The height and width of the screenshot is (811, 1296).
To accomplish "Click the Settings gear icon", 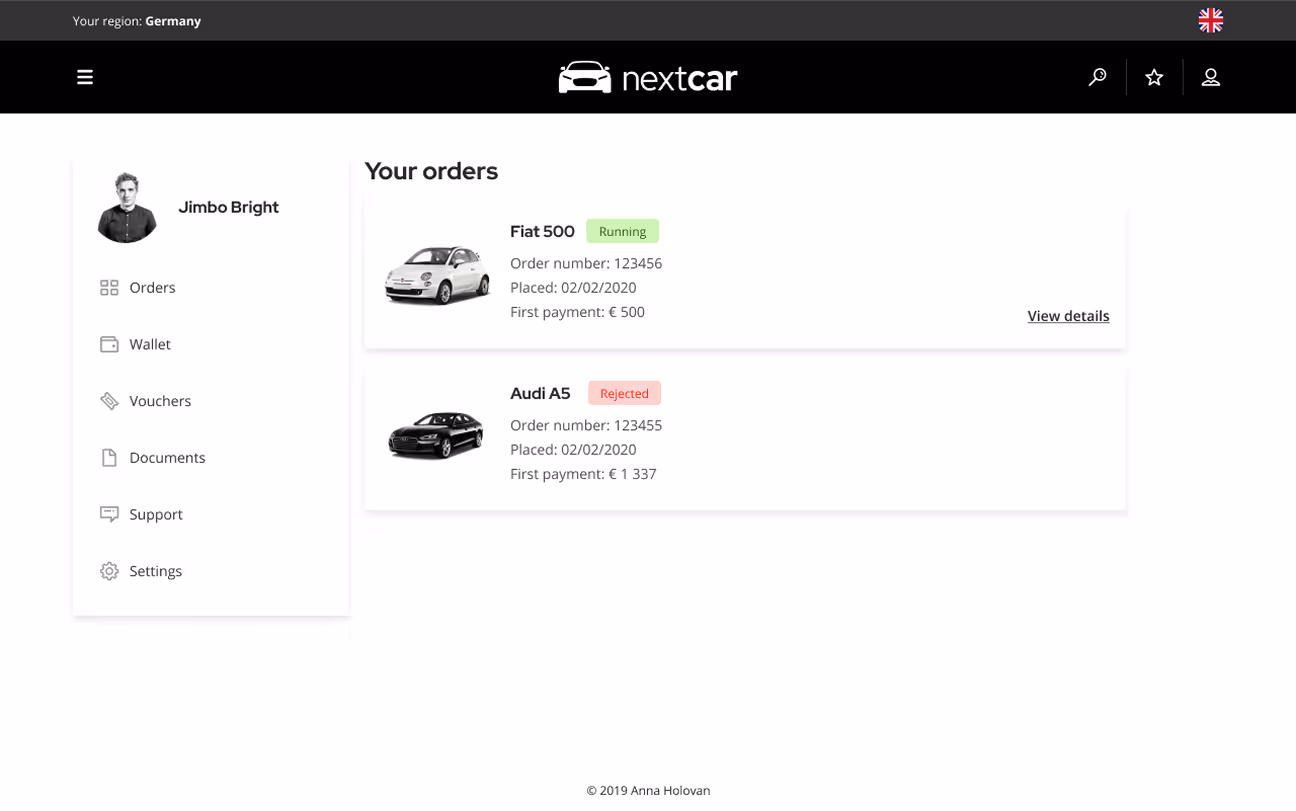I will 109,571.
